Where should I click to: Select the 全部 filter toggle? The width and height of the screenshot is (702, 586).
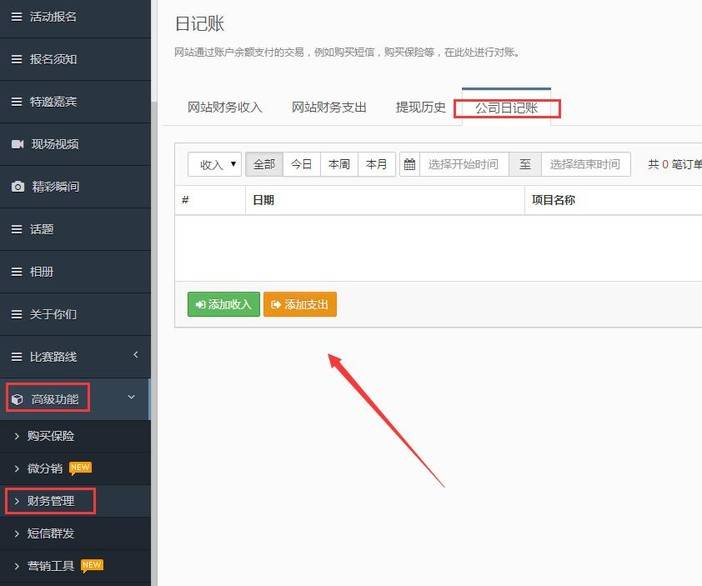(x=264, y=165)
